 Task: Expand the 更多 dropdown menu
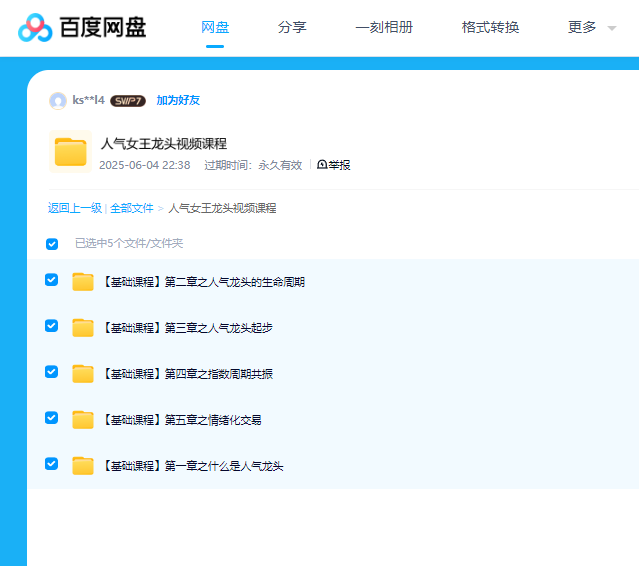(x=592, y=28)
